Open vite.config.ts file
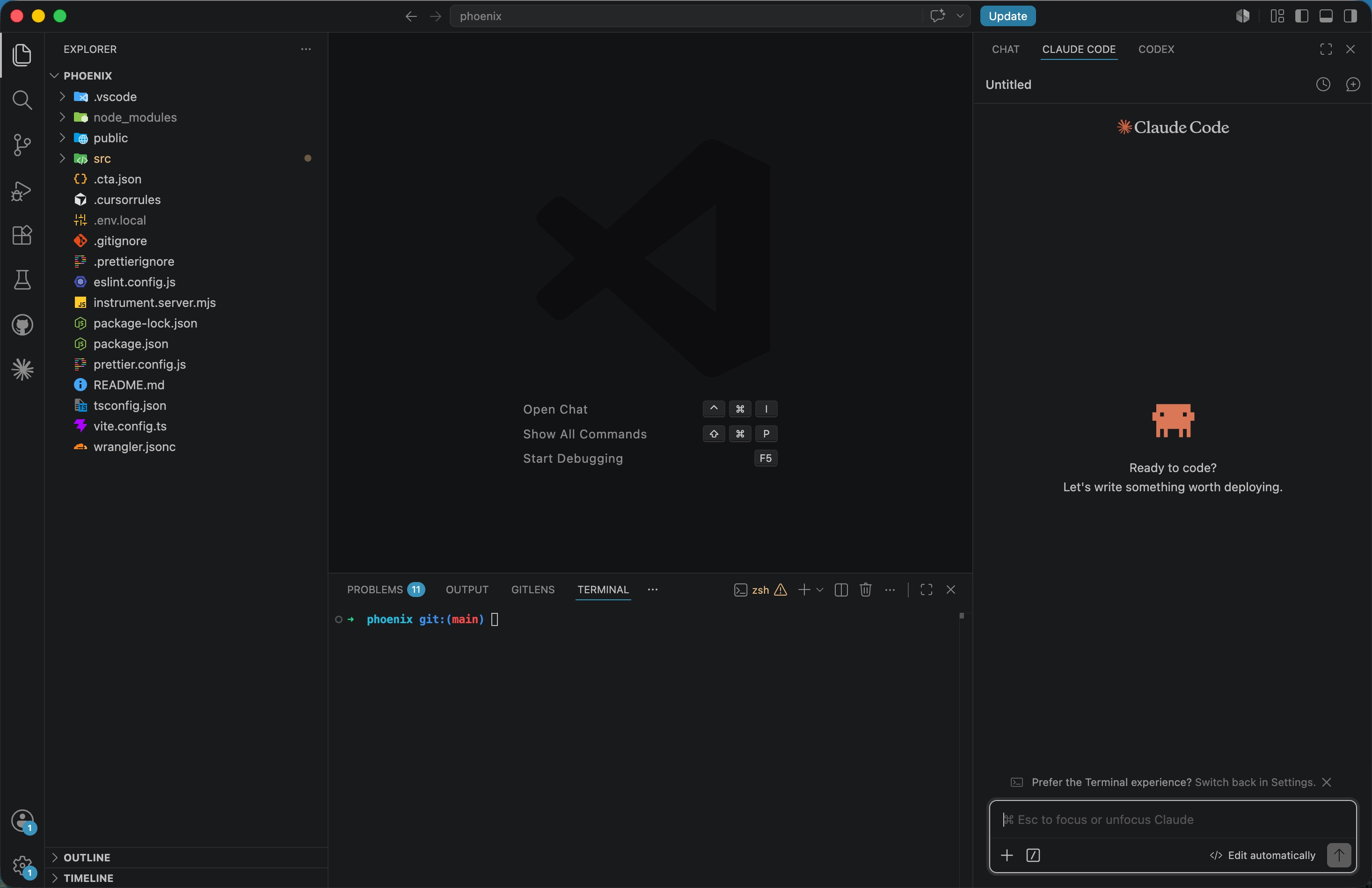 click(130, 426)
